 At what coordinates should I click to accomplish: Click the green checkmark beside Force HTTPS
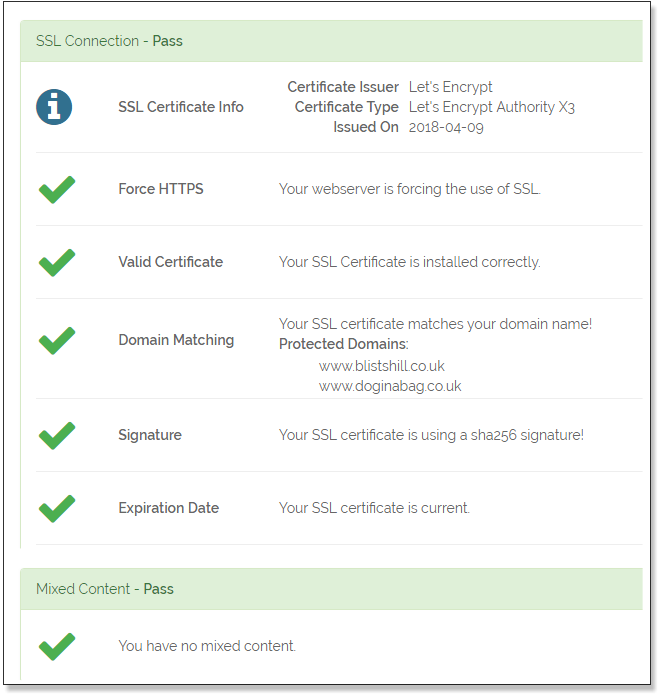click(57, 190)
